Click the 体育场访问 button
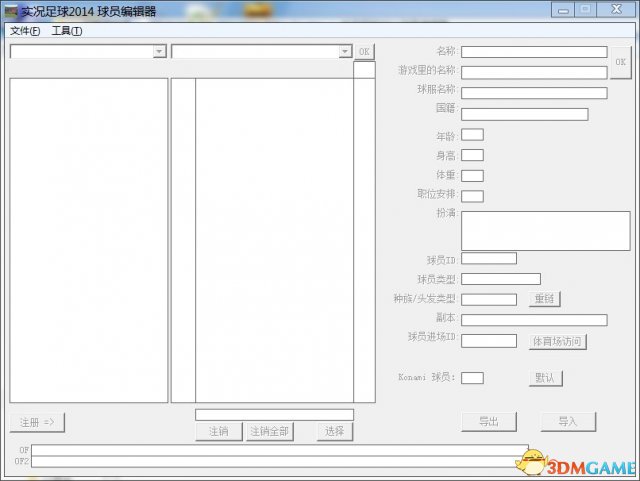640x481 pixels. (557, 341)
